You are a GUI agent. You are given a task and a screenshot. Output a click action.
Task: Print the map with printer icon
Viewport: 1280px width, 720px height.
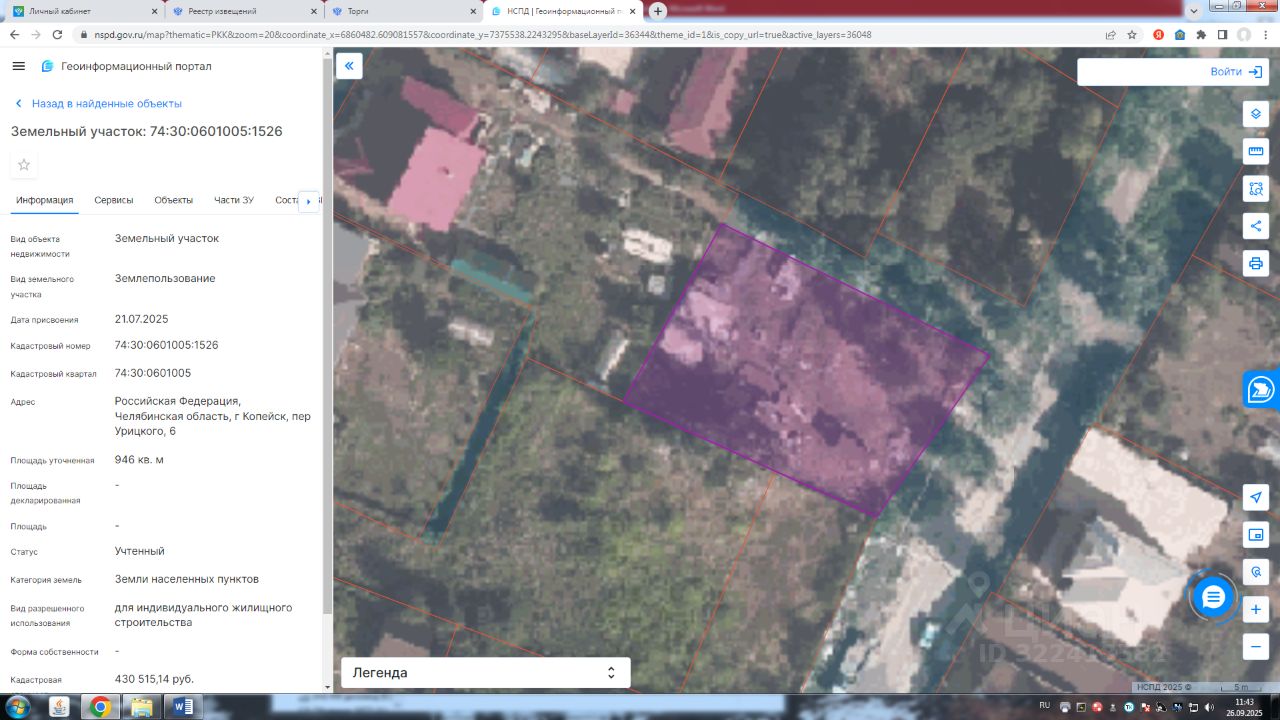1256,264
